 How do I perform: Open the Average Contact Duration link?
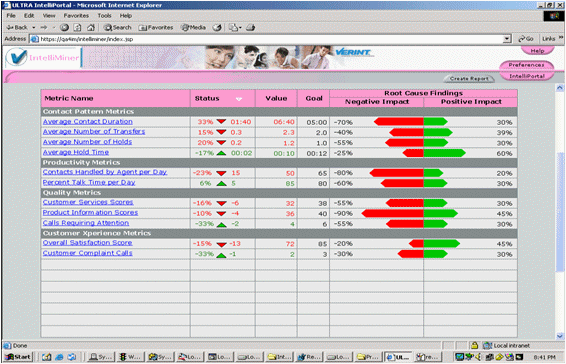[88, 122]
